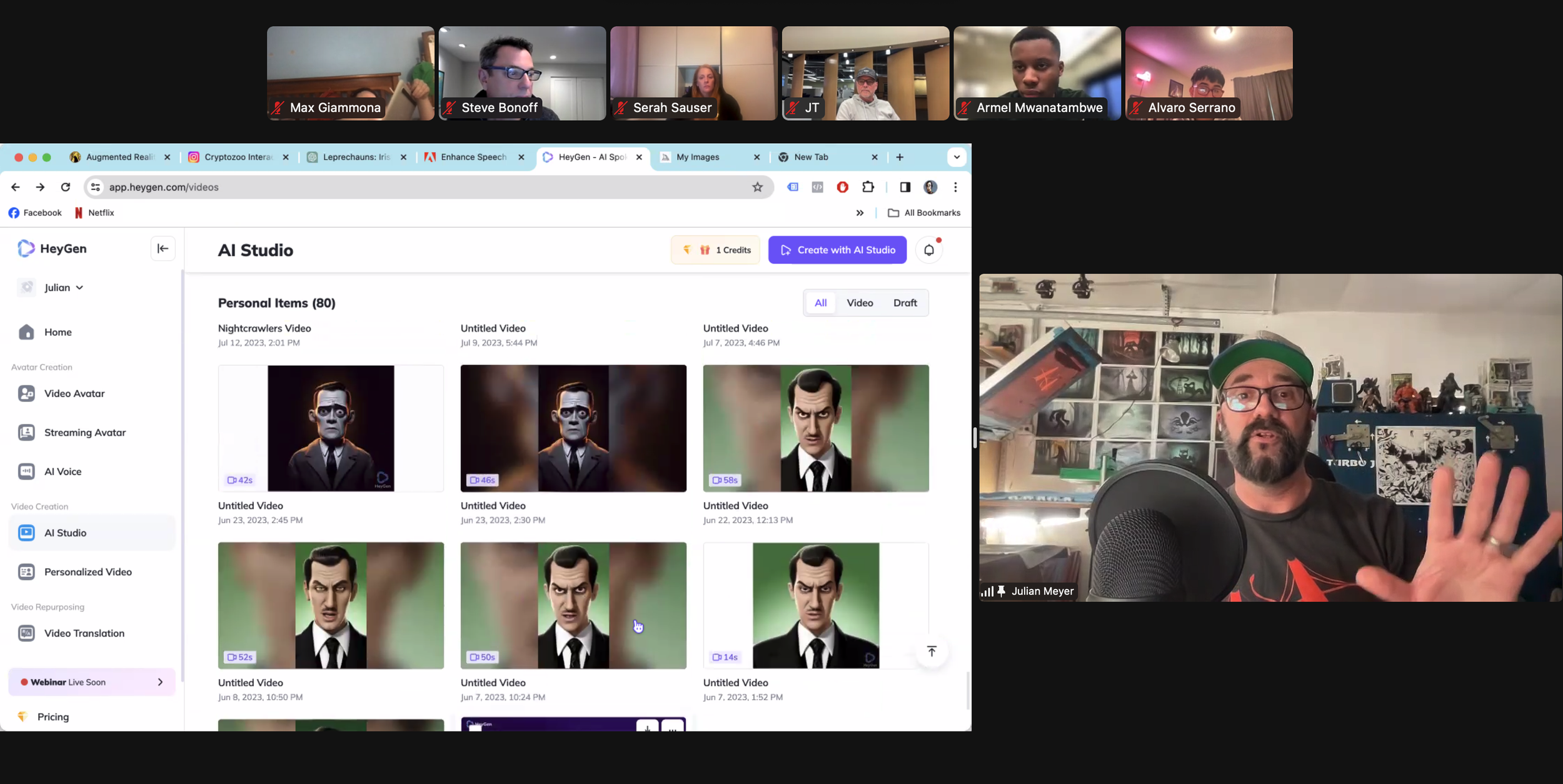
Task: Switch to the My Images tab
Action: tap(698, 157)
